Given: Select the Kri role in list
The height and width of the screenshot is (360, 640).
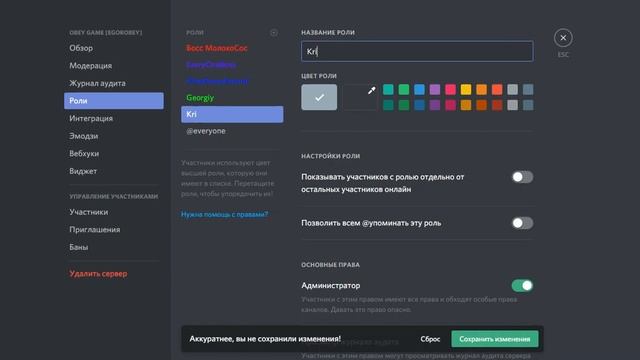Looking at the screenshot, I should click(x=232, y=114).
